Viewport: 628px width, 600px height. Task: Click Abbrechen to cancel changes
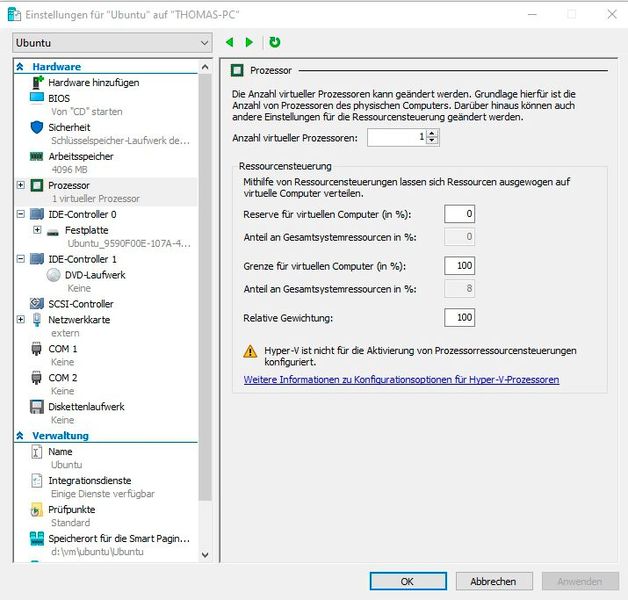pyautogui.click(x=494, y=581)
